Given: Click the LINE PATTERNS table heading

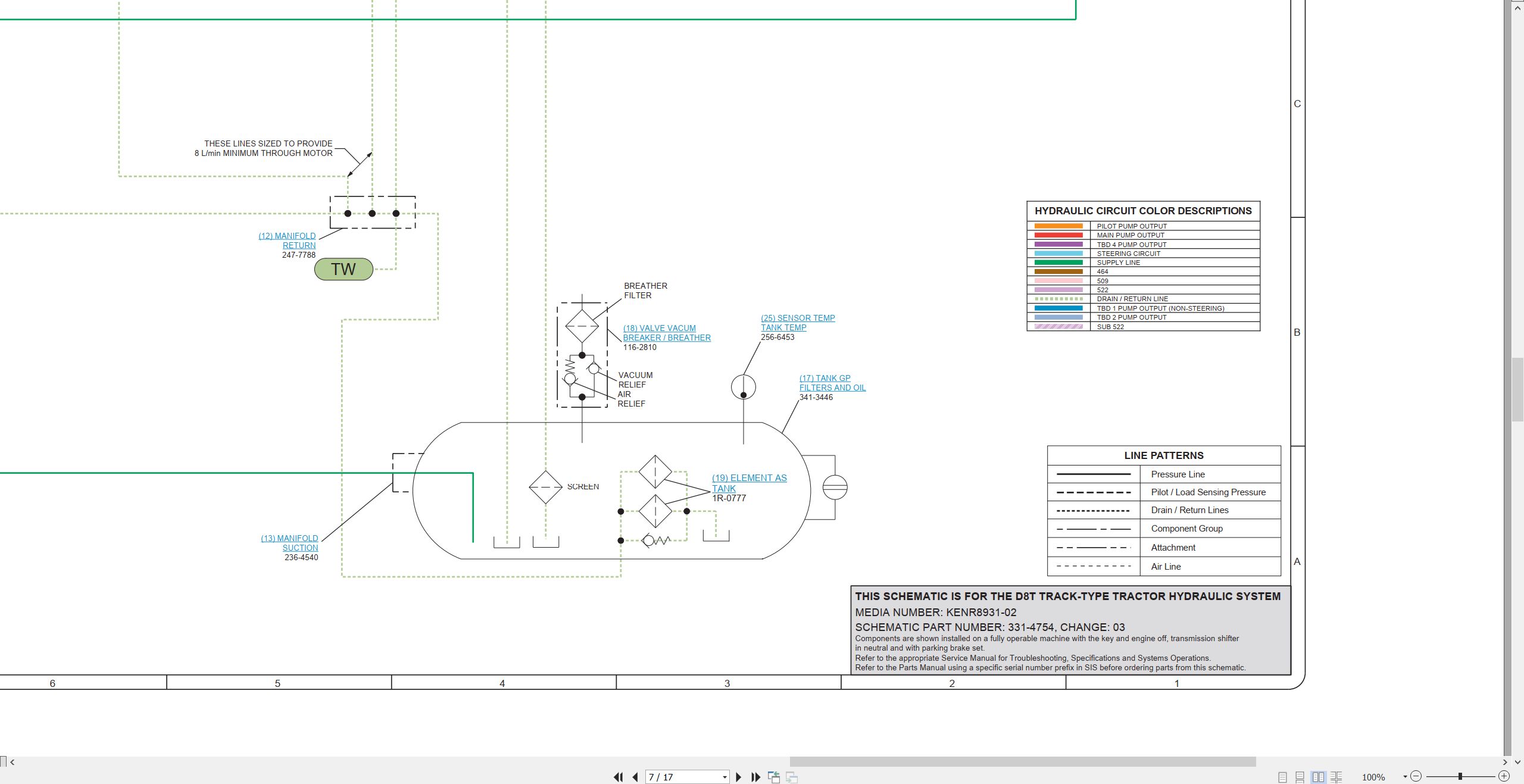Looking at the screenshot, I should click(x=1164, y=455).
